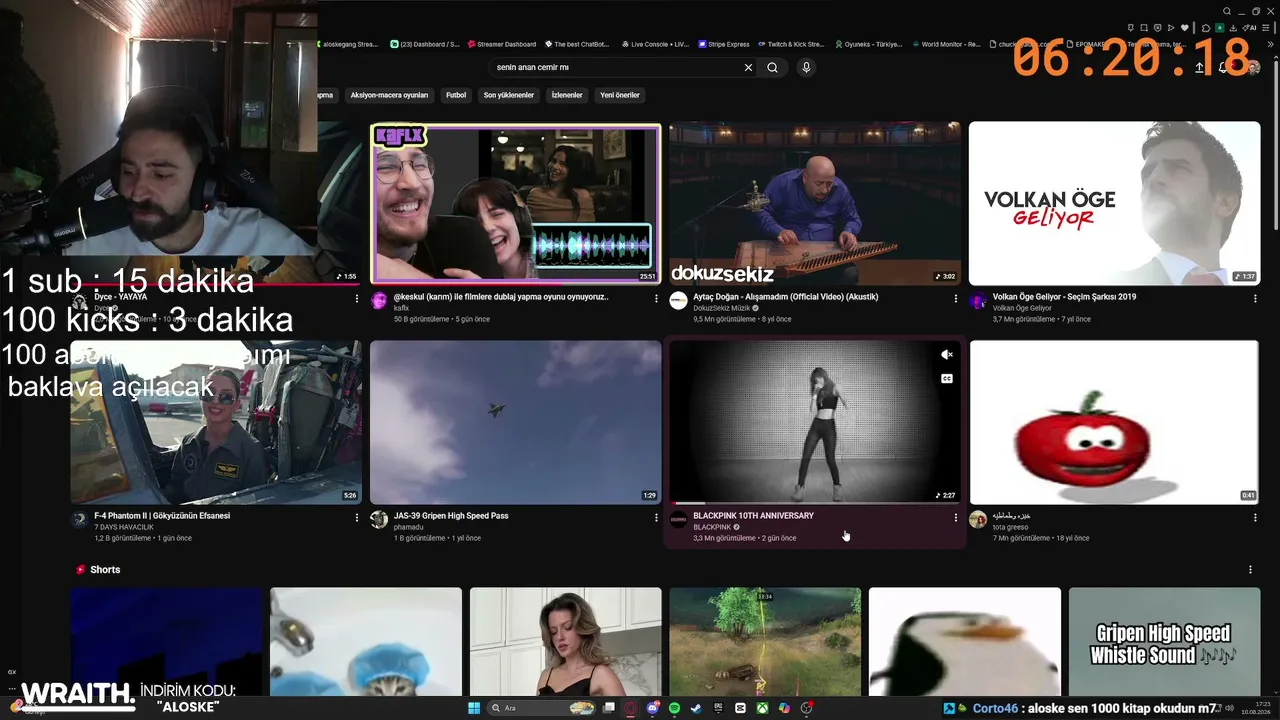
Task: Select the Aksiyon-macera oyunları filter chip
Action: coord(389,95)
